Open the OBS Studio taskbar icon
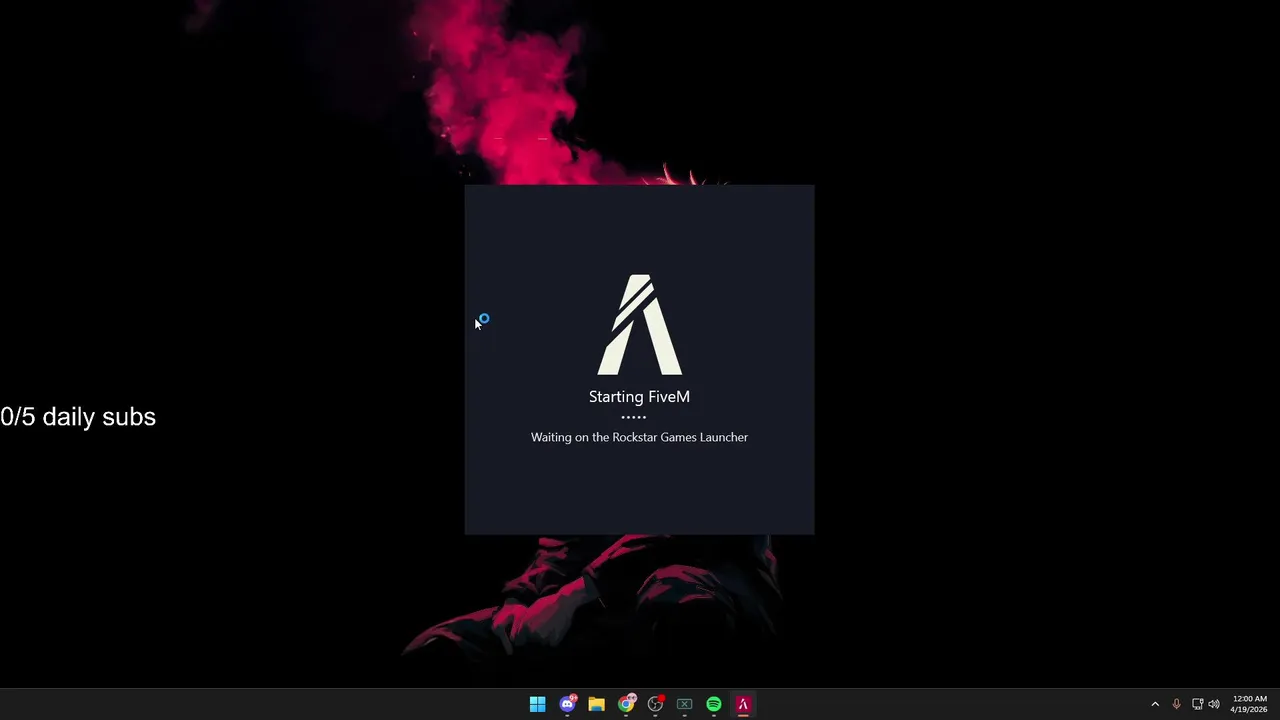 point(655,704)
